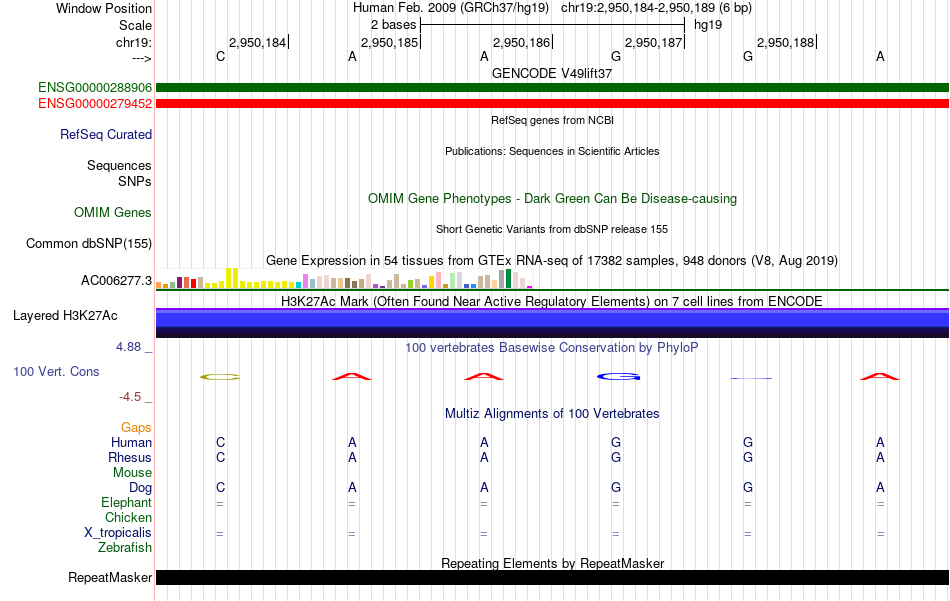
Task: Select the Rhesus species row label
Action: pyautogui.click(x=130, y=457)
